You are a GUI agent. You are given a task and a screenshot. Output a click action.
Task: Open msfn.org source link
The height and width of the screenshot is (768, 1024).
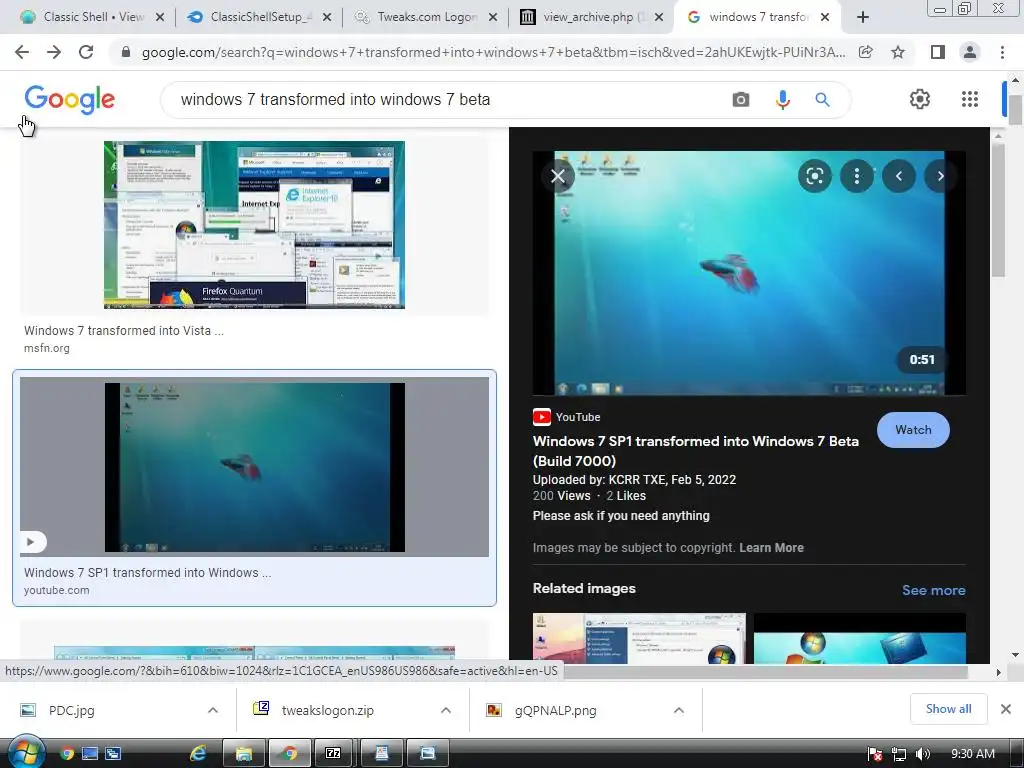point(47,348)
